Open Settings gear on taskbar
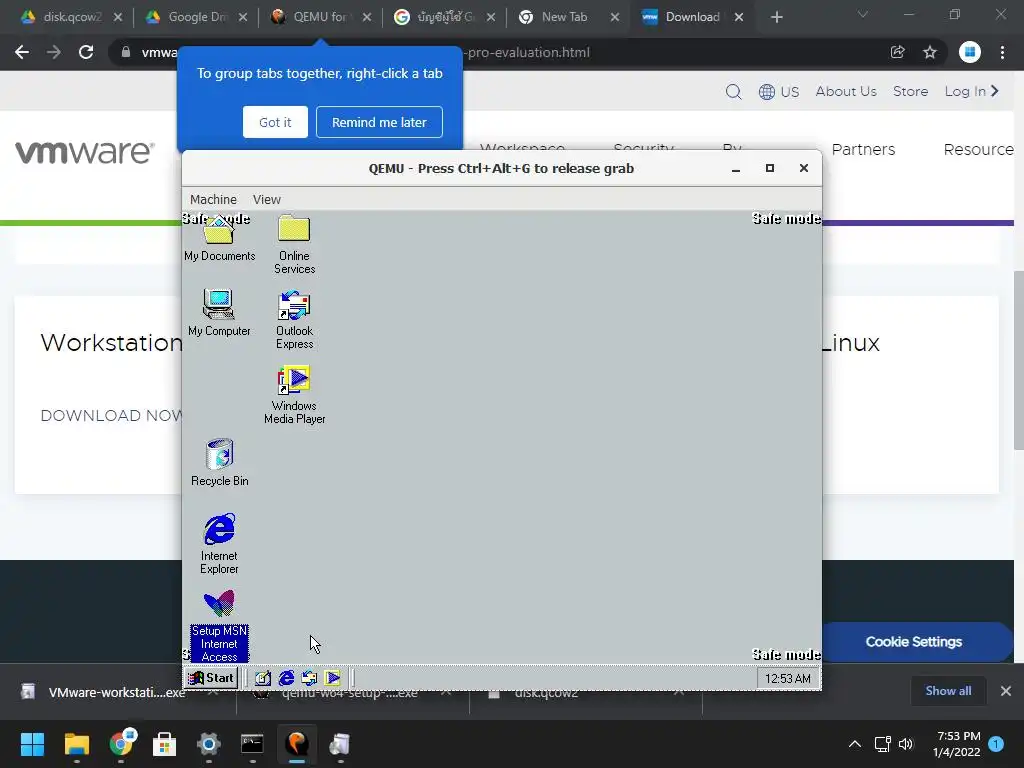1024x768 pixels. click(208, 744)
